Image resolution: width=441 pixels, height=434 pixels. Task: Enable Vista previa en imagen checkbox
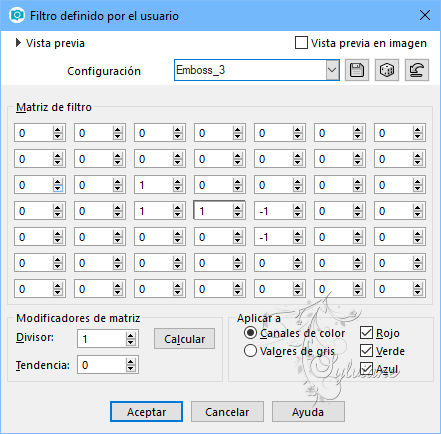point(301,43)
